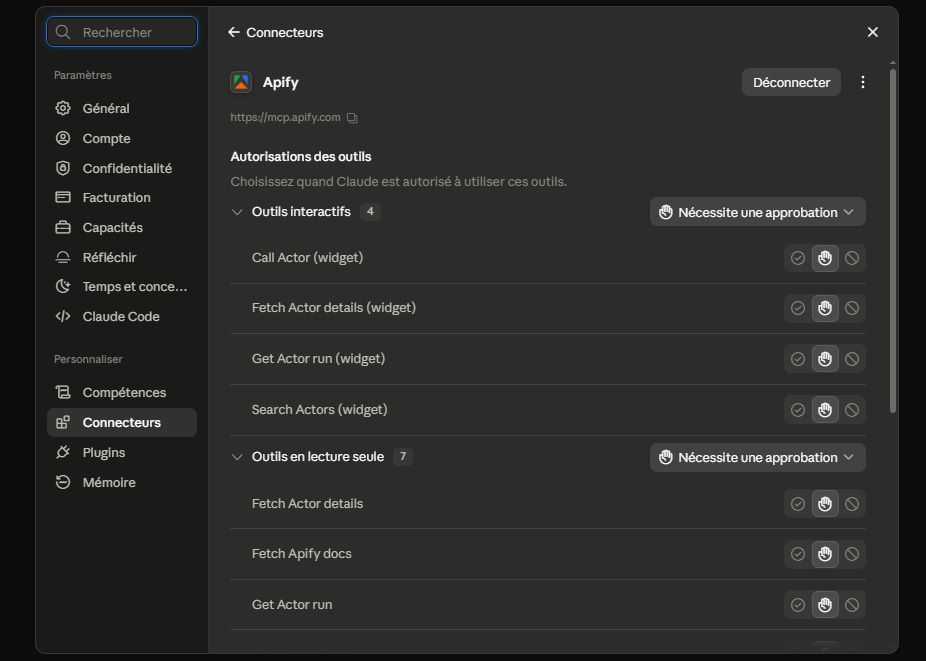Go to Confidentialité settings
Image resolution: width=926 pixels, height=661 pixels.
tap(122, 168)
